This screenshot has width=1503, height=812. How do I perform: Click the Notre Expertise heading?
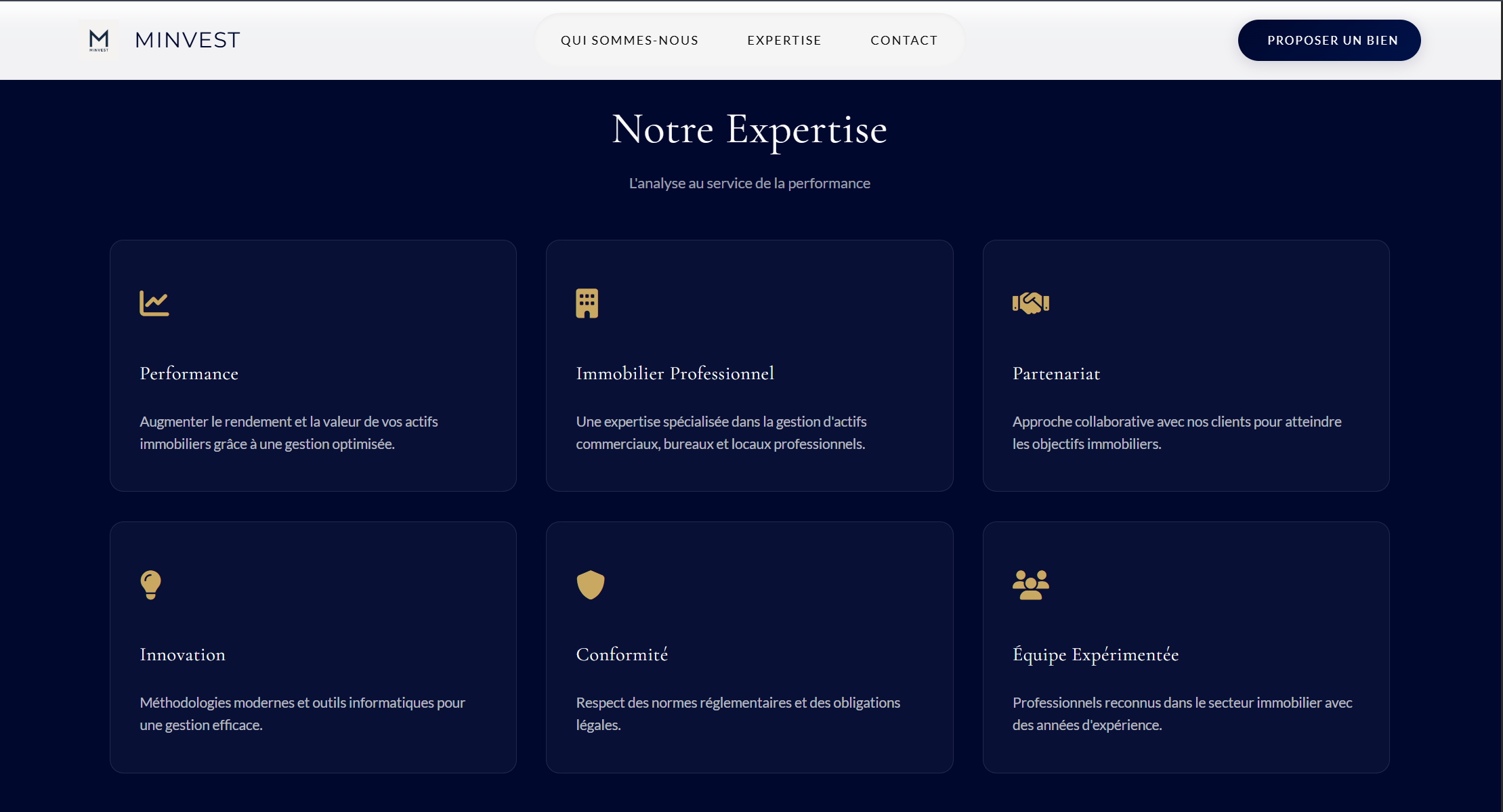(x=749, y=131)
